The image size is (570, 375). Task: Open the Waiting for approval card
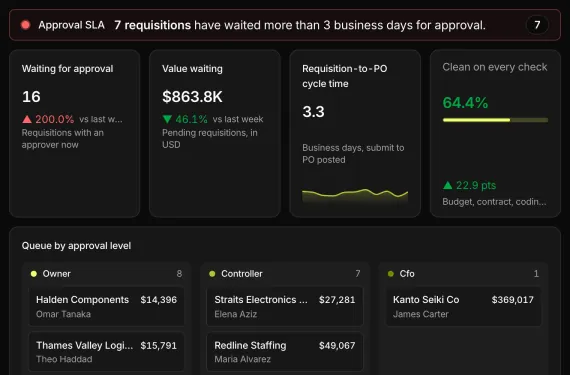[75, 133]
